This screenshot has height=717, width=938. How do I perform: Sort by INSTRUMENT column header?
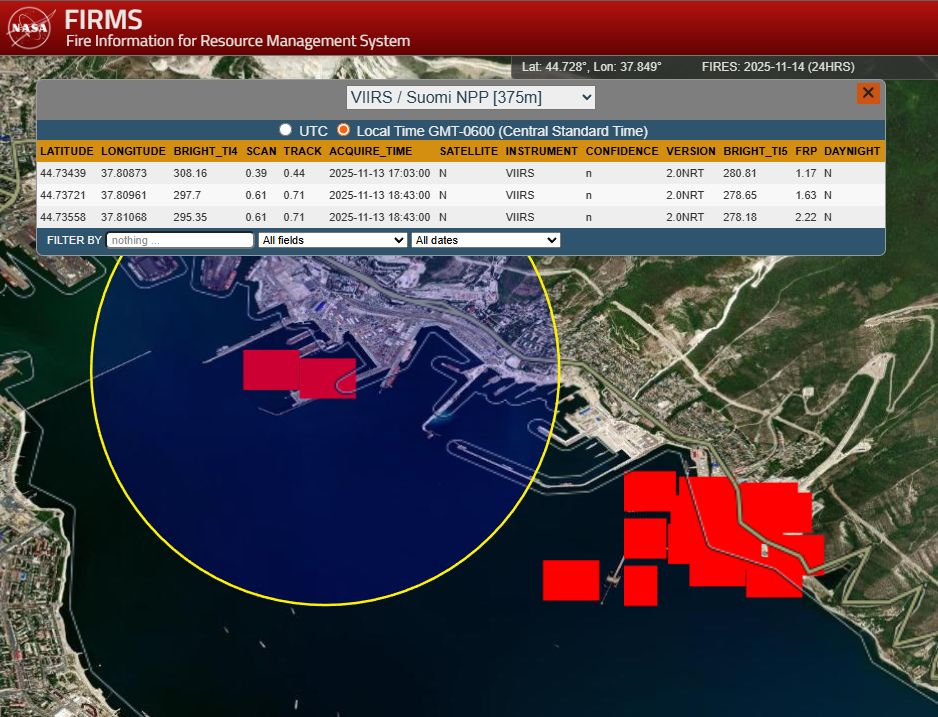point(541,151)
